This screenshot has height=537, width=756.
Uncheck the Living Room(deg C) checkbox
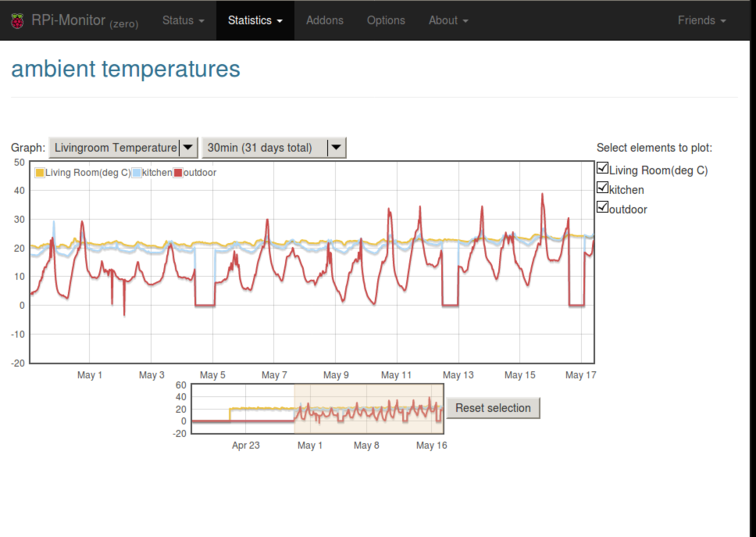pos(602,168)
